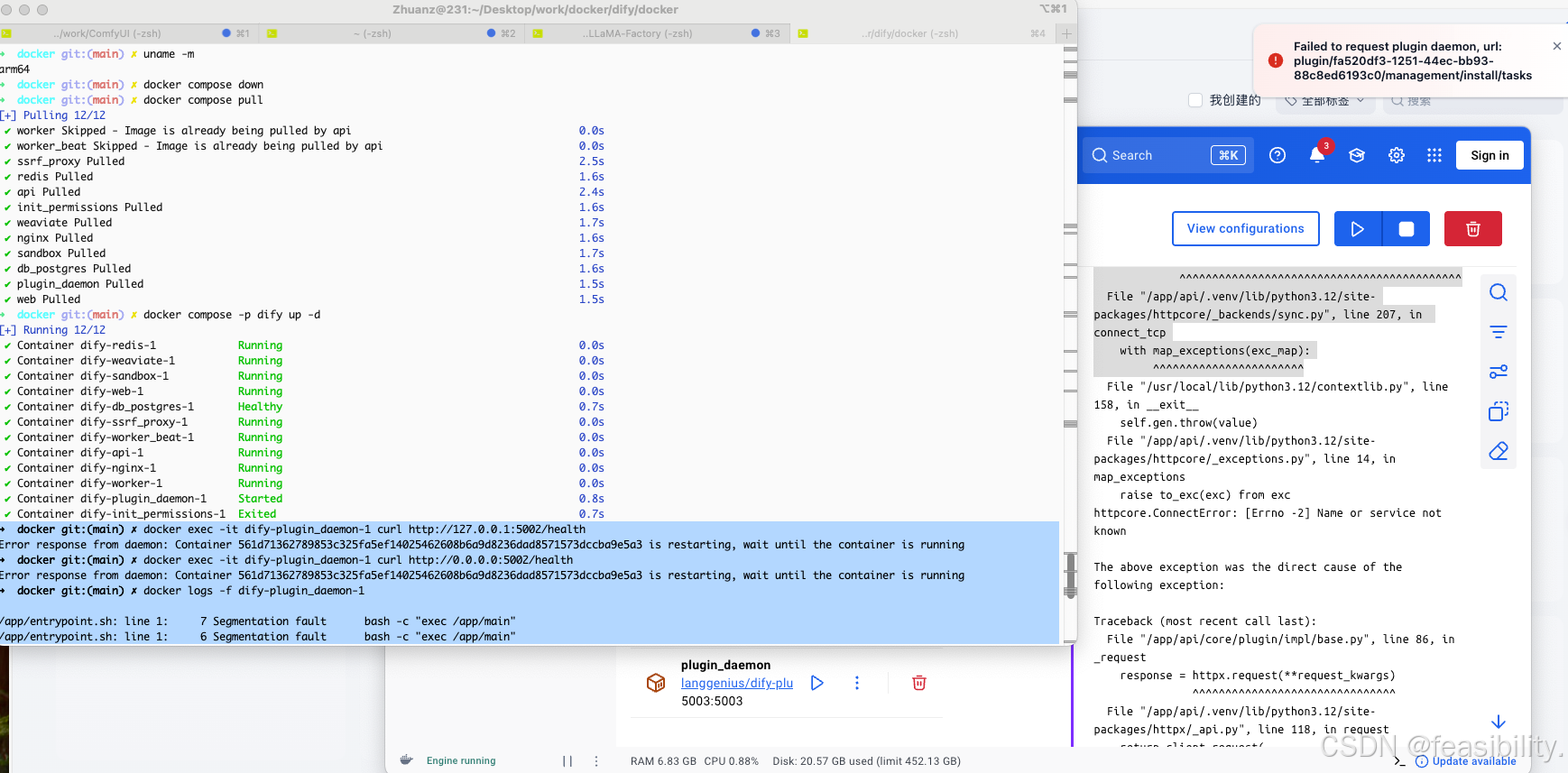
Task: Dismiss the failed plugin daemon error toast
Action: coord(1556,46)
